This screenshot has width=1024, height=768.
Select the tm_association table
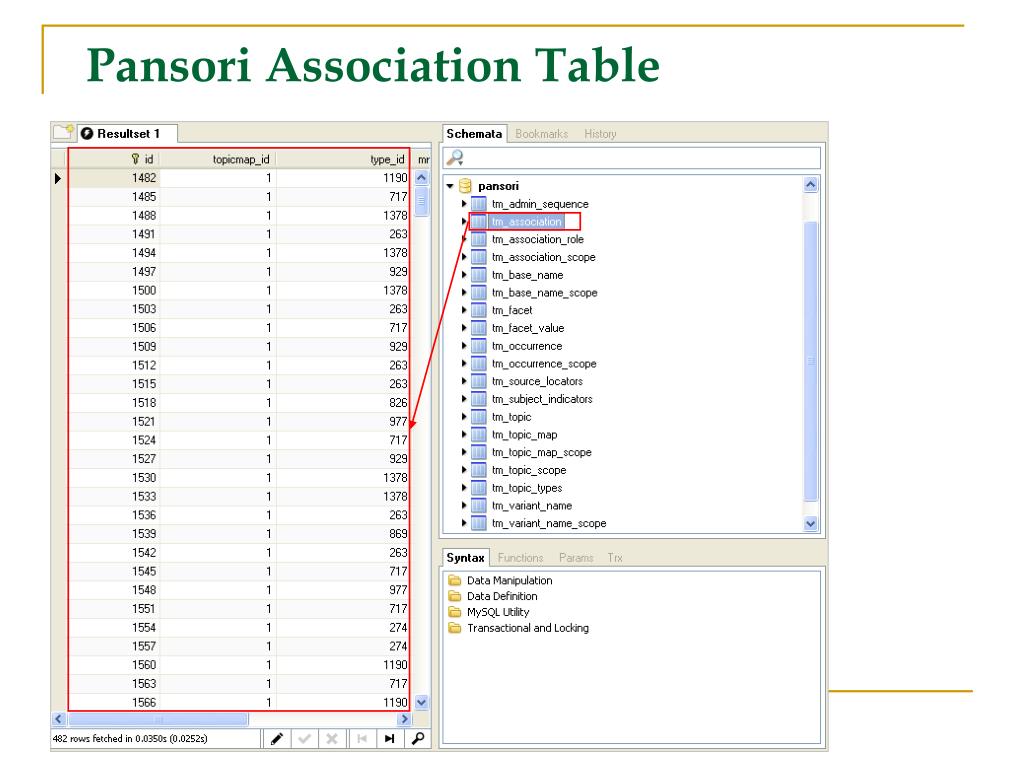click(526, 221)
